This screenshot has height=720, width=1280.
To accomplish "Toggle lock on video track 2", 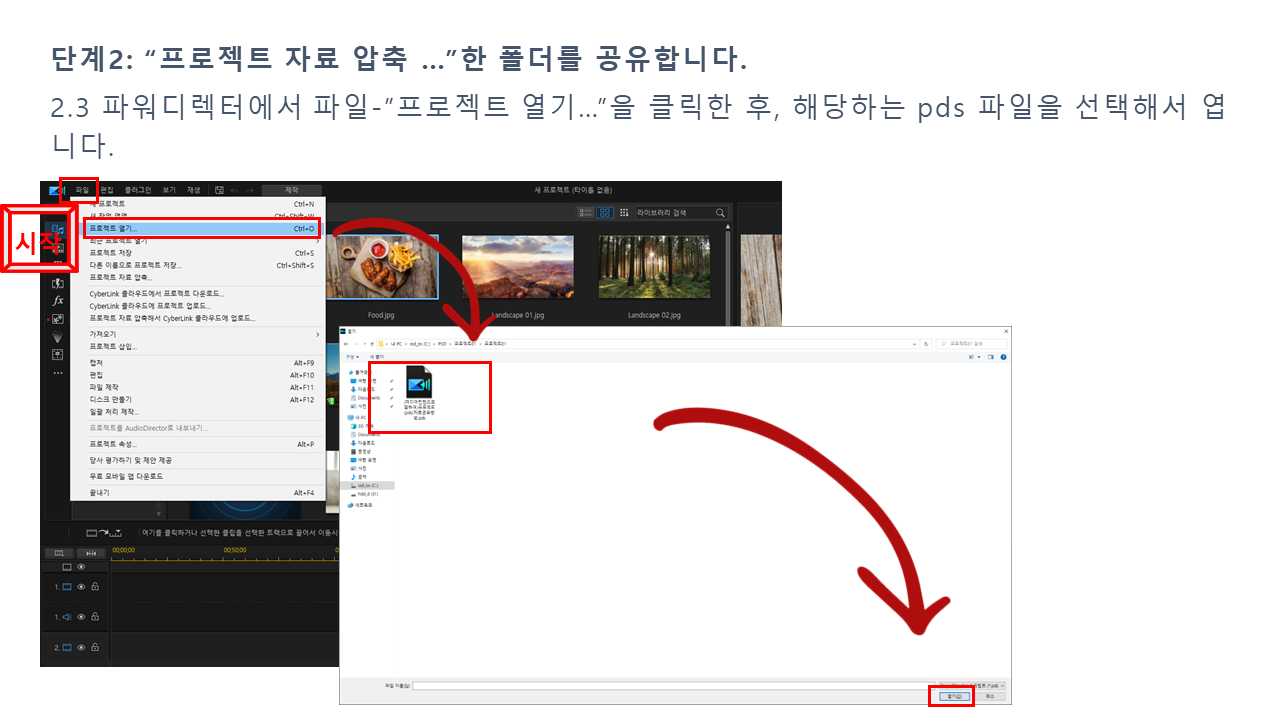I will click(95, 647).
